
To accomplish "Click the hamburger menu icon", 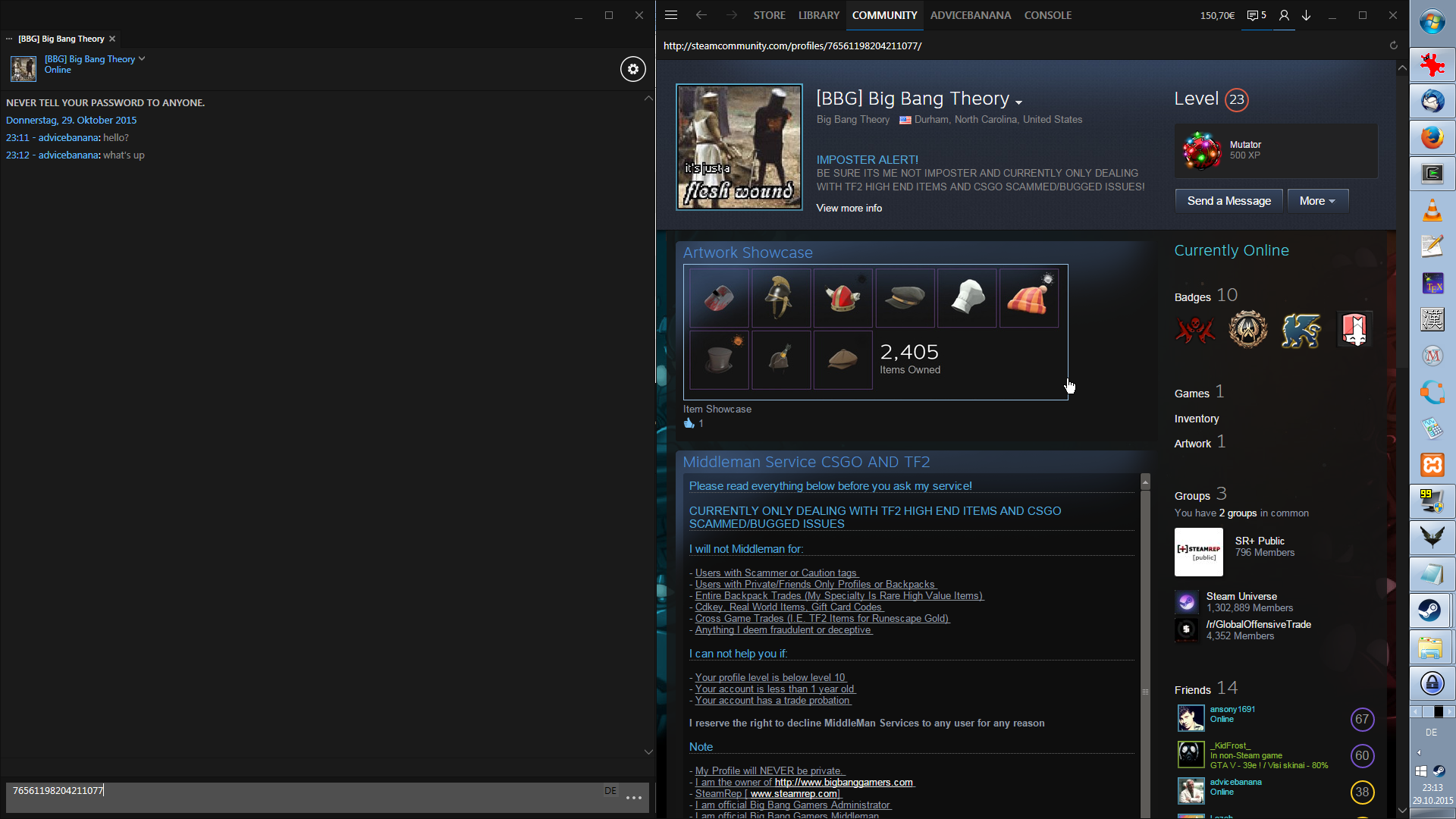I will [671, 15].
